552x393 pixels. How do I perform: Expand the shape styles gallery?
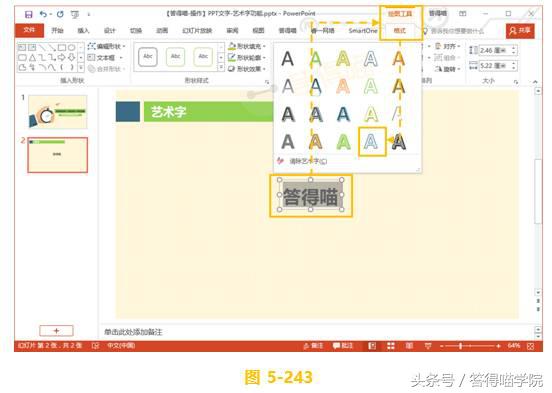click(x=221, y=67)
